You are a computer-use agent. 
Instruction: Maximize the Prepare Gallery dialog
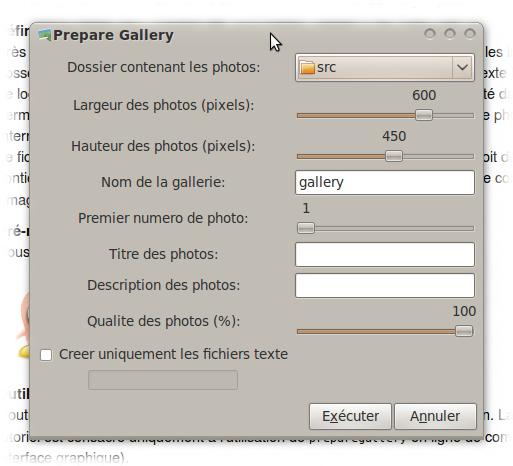(450, 34)
